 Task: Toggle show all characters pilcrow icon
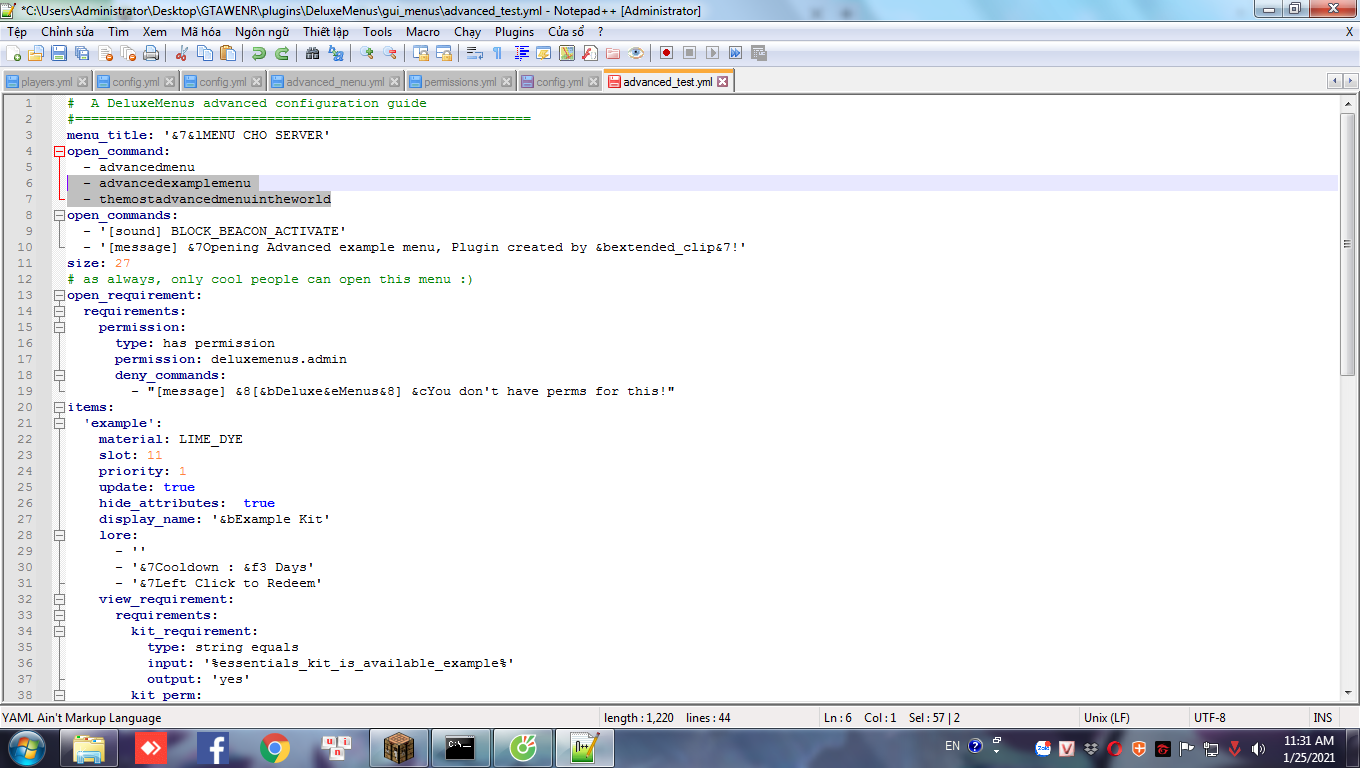(x=497, y=53)
